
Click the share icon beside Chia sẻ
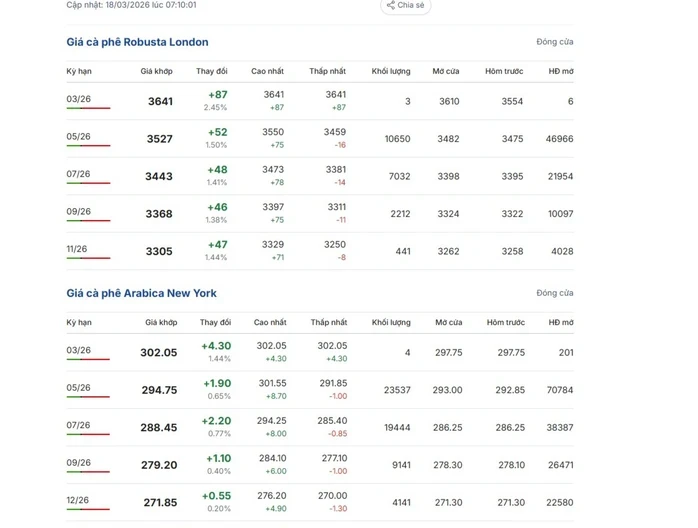(390, 5)
